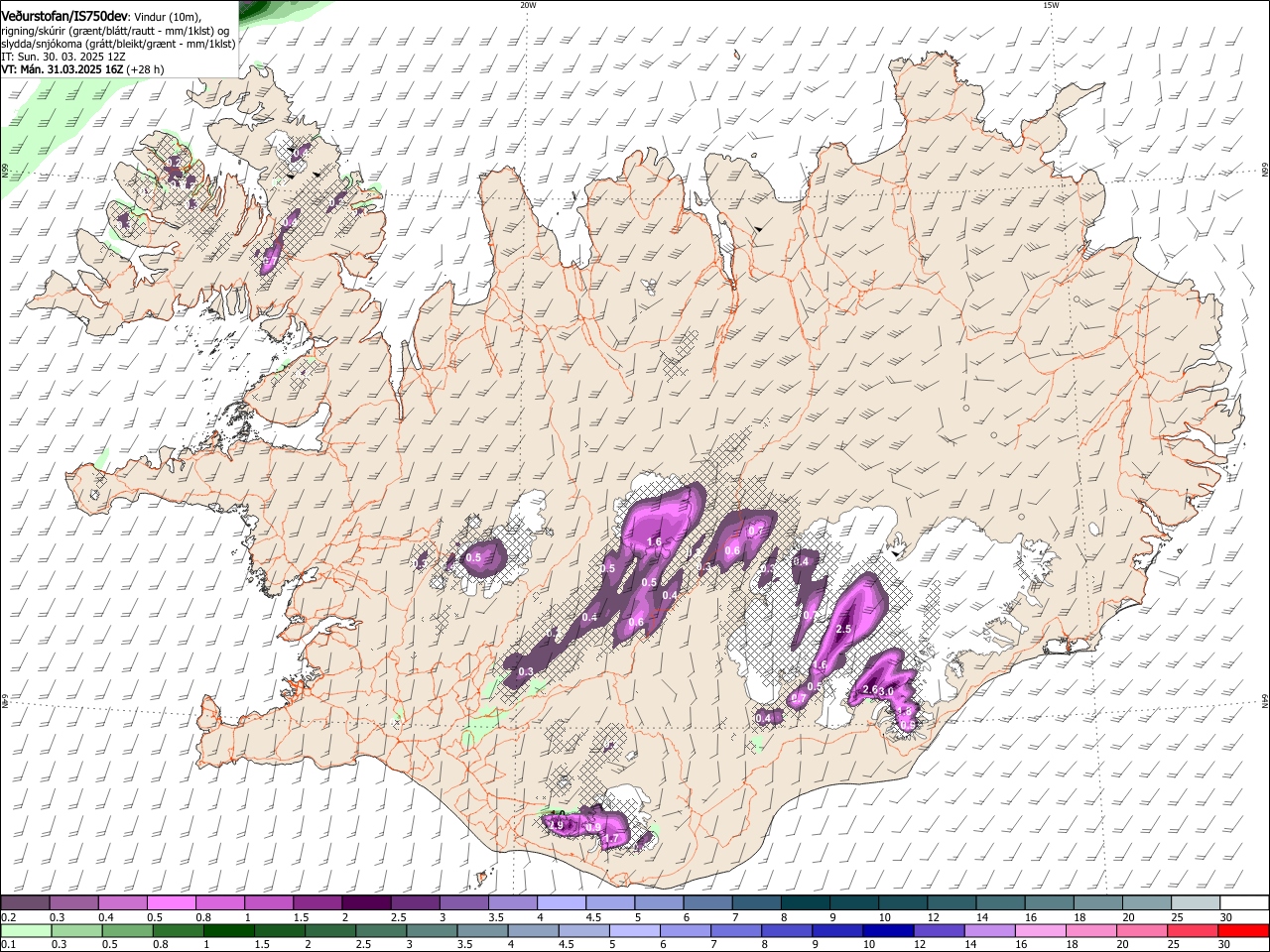Click the '20W' longitude label at top
Screen dimensions: 1270x952
(528, 5)
